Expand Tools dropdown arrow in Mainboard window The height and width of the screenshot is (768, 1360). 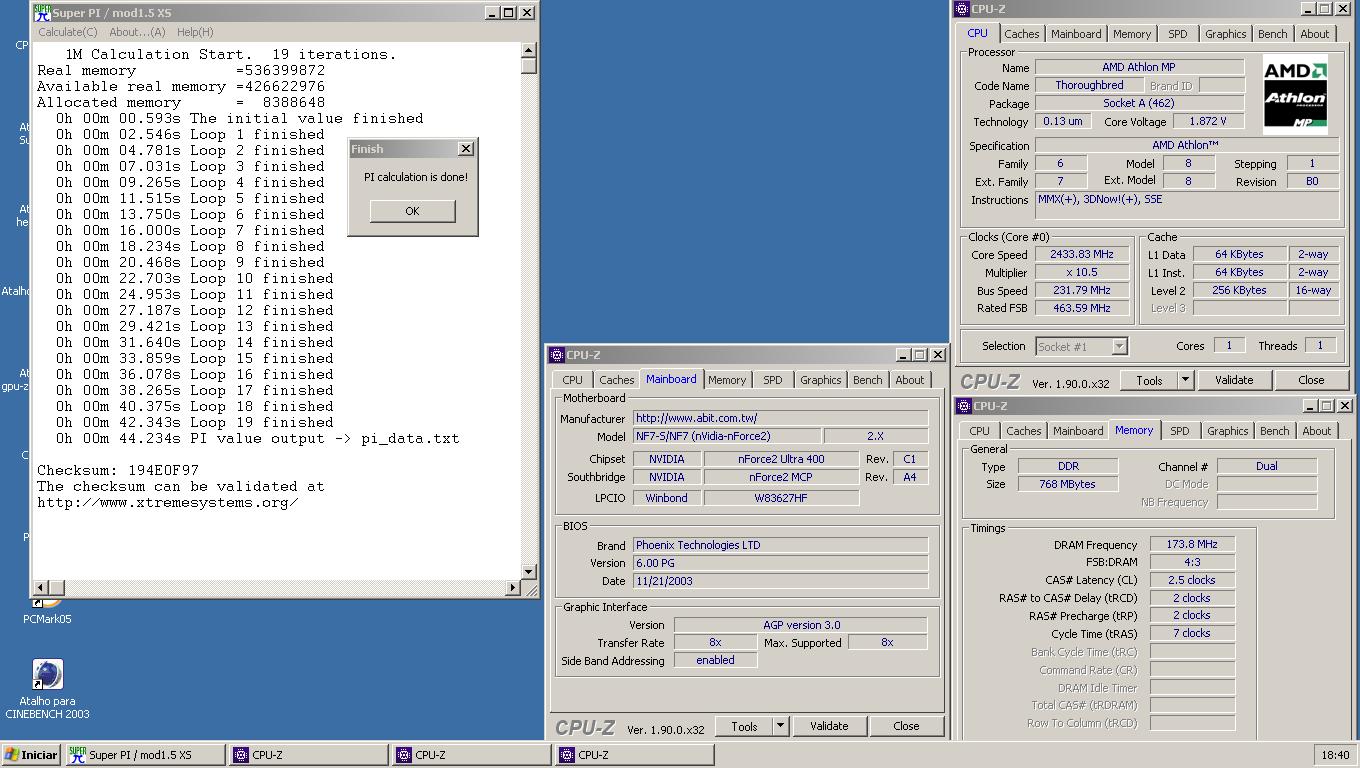[780, 726]
